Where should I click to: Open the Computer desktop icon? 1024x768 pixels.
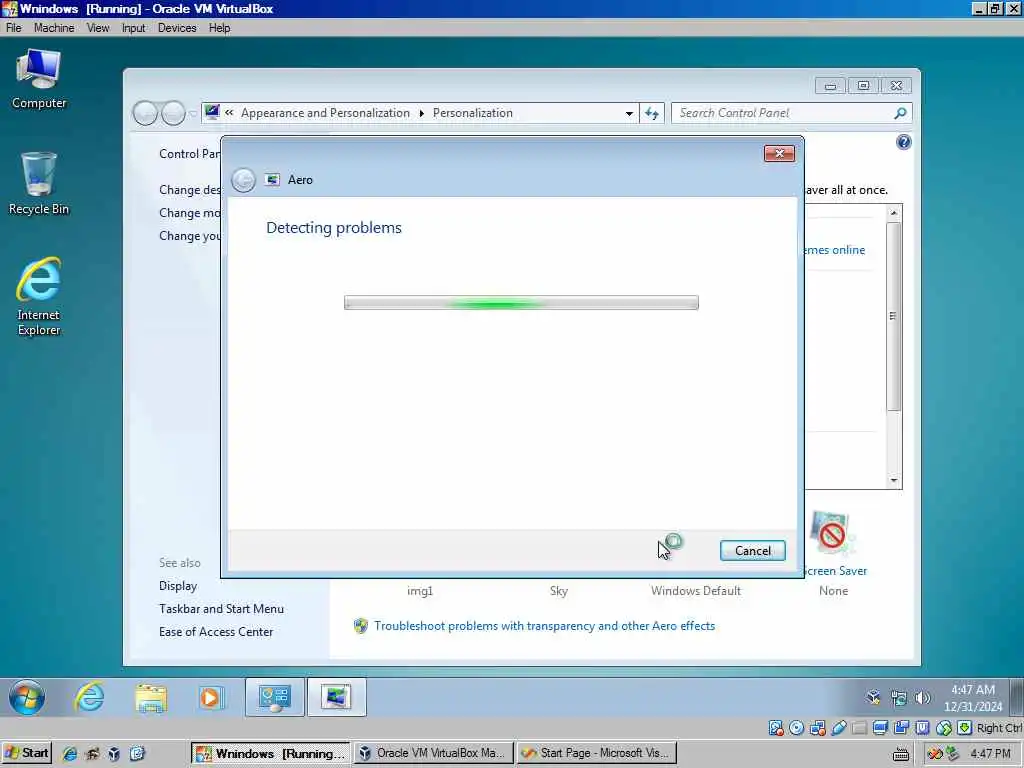point(39,80)
